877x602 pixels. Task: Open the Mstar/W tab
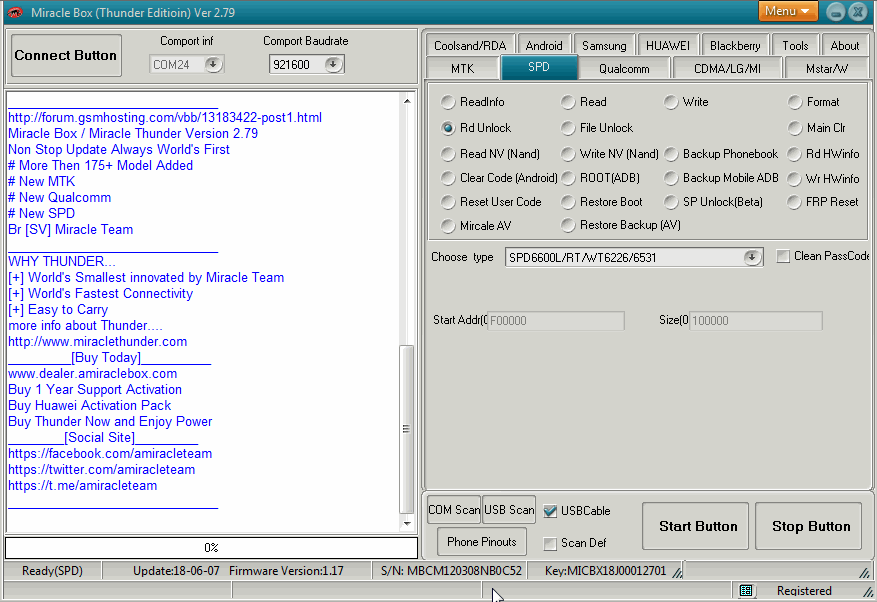point(827,68)
